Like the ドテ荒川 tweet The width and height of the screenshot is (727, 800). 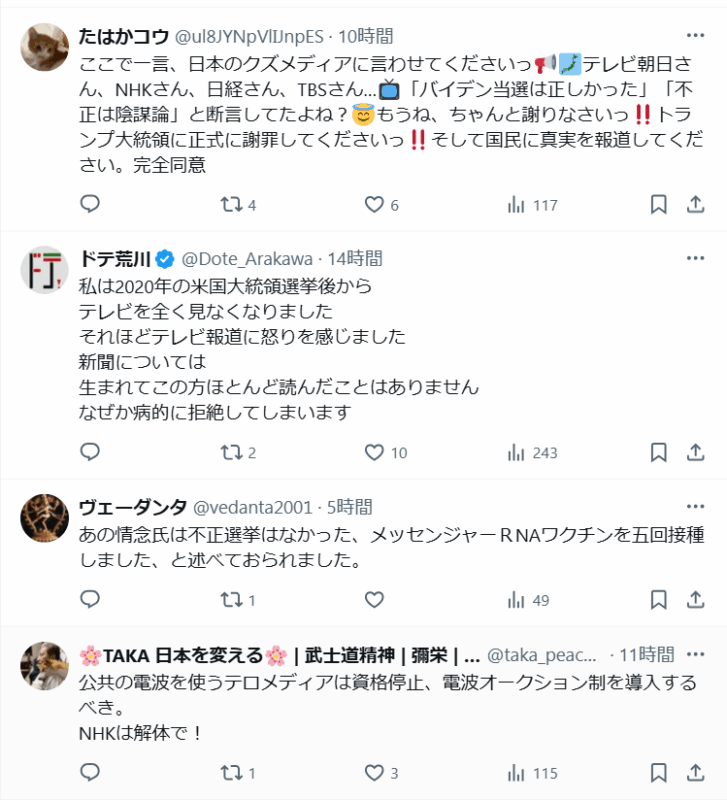374,453
